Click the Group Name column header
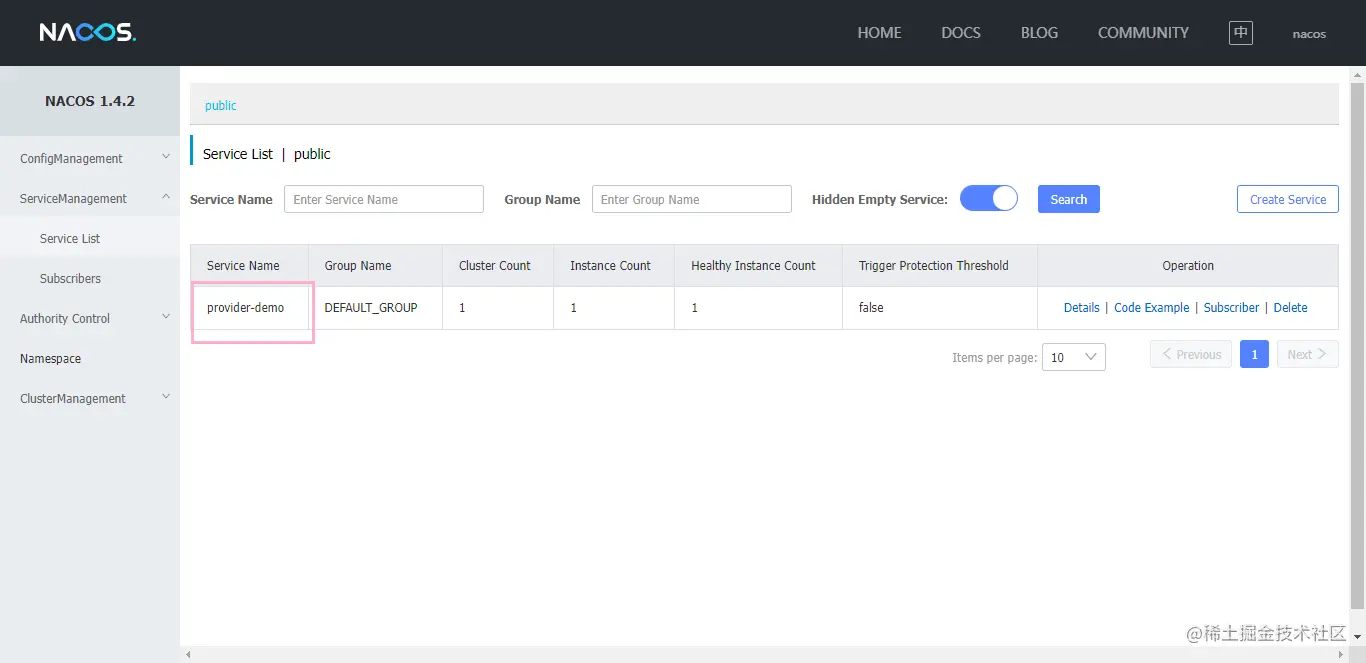 (x=375, y=266)
